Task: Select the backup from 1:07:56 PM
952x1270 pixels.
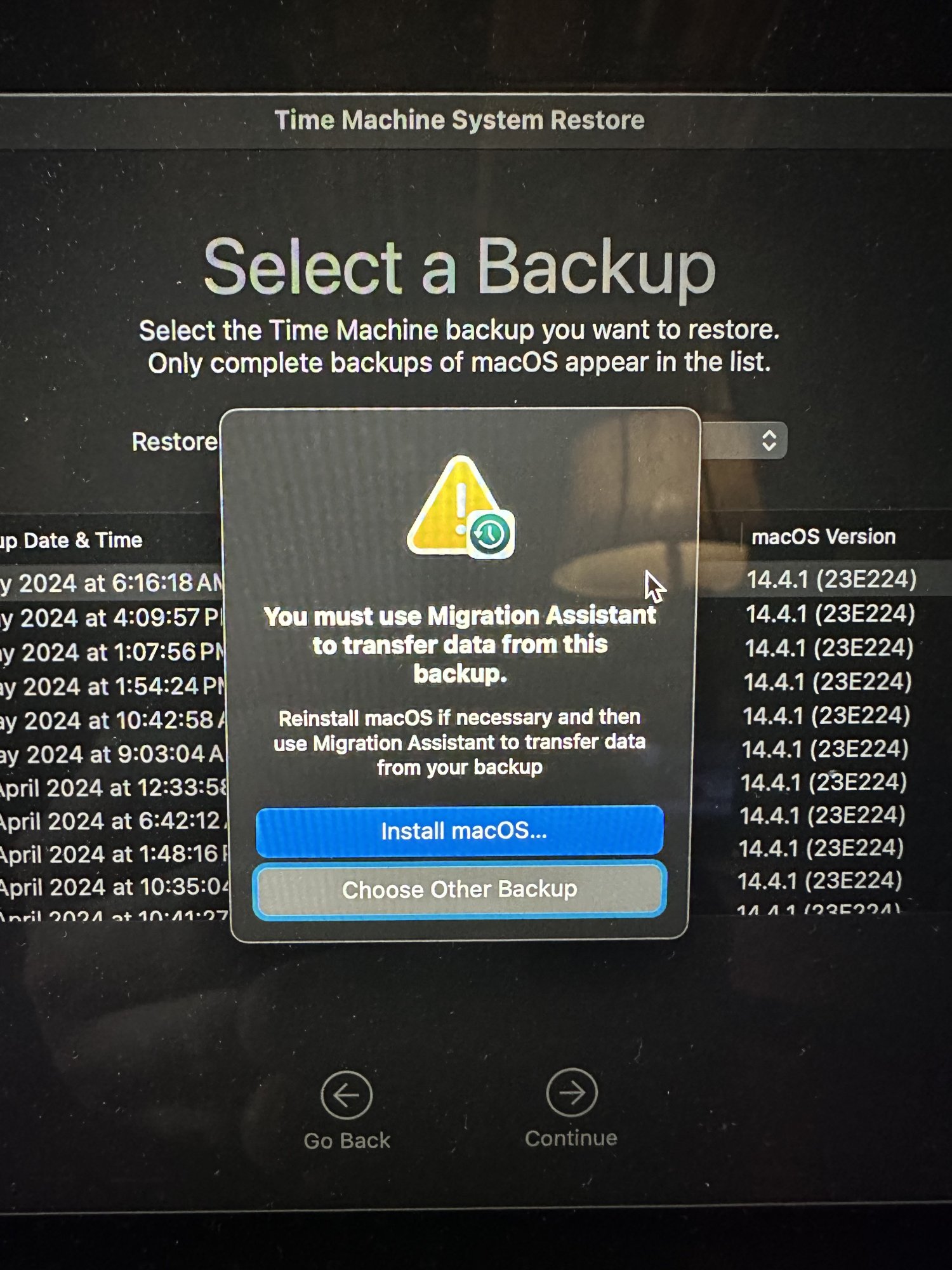Action: click(112, 652)
